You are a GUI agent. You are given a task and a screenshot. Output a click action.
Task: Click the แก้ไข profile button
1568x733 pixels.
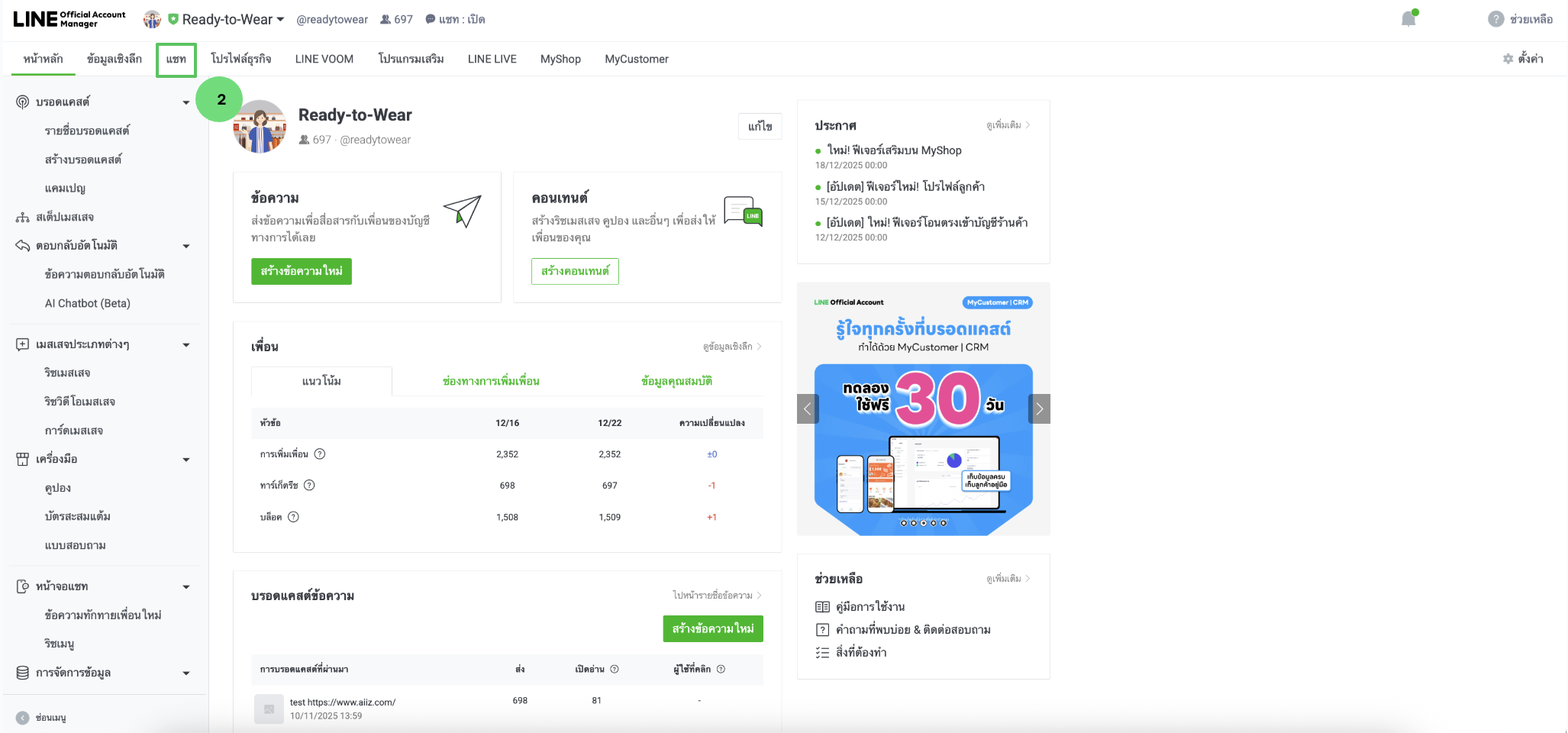[x=760, y=126]
